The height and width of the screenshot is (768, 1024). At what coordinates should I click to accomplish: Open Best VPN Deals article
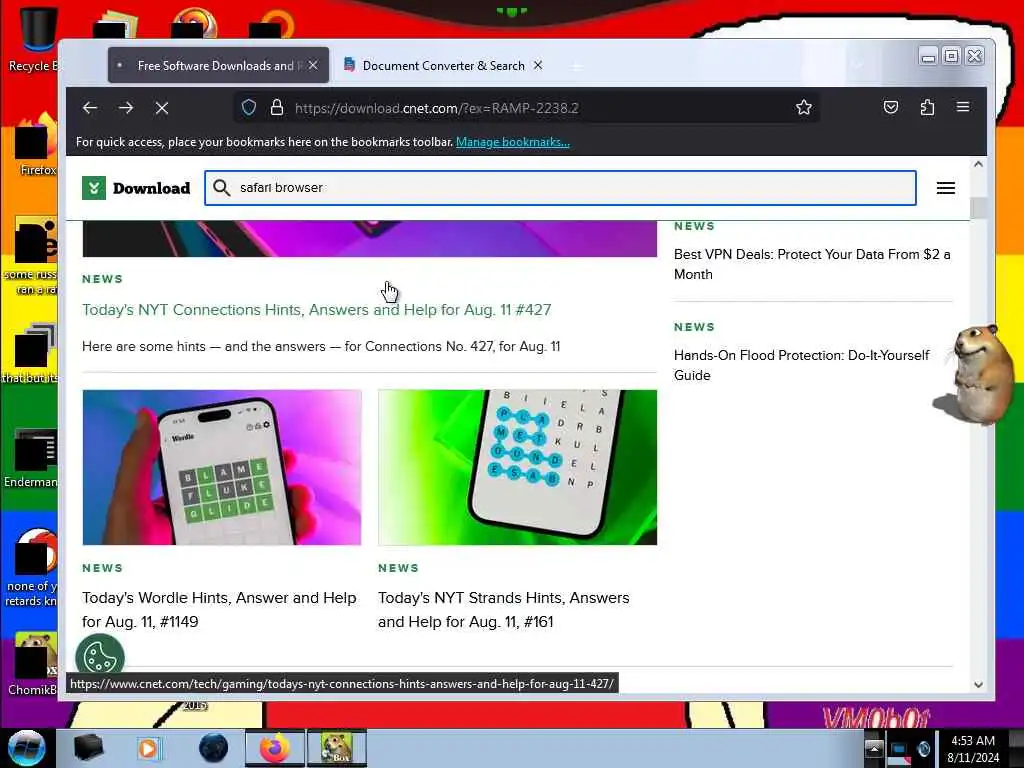[812, 264]
